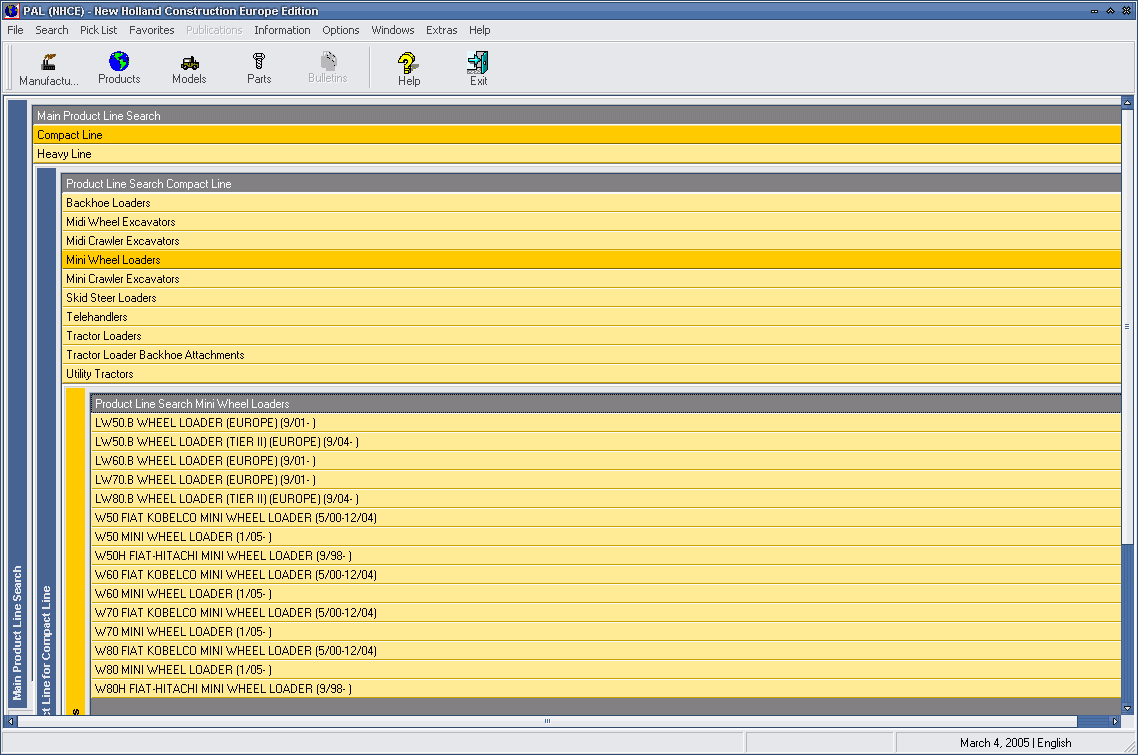Click the yellow vertical Mini Wheel Loaders tab
1138x755 pixels.
75,552
